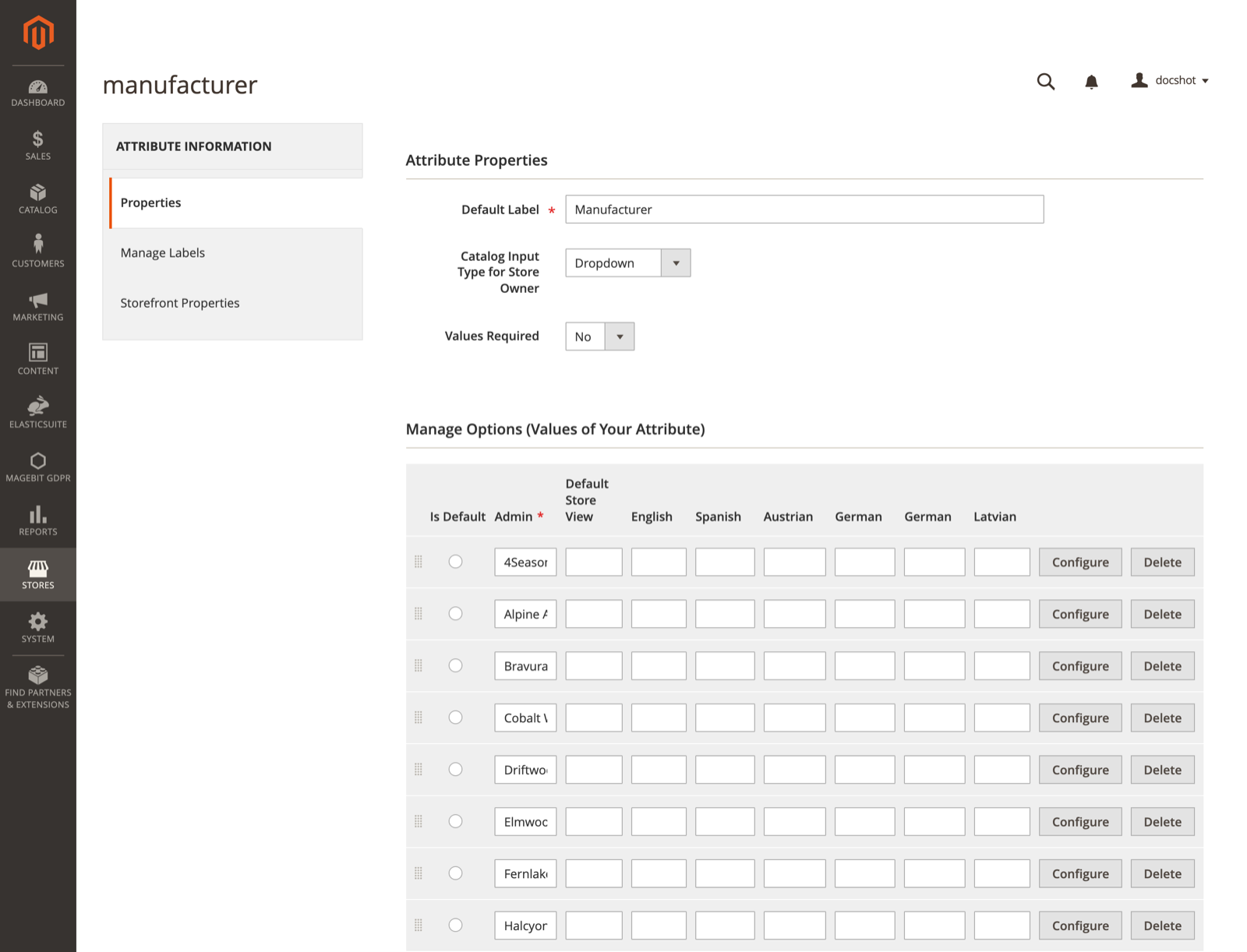Click Latvian field in Cobalt row
Image resolution: width=1247 pixels, height=952 pixels.
click(x=1002, y=718)
